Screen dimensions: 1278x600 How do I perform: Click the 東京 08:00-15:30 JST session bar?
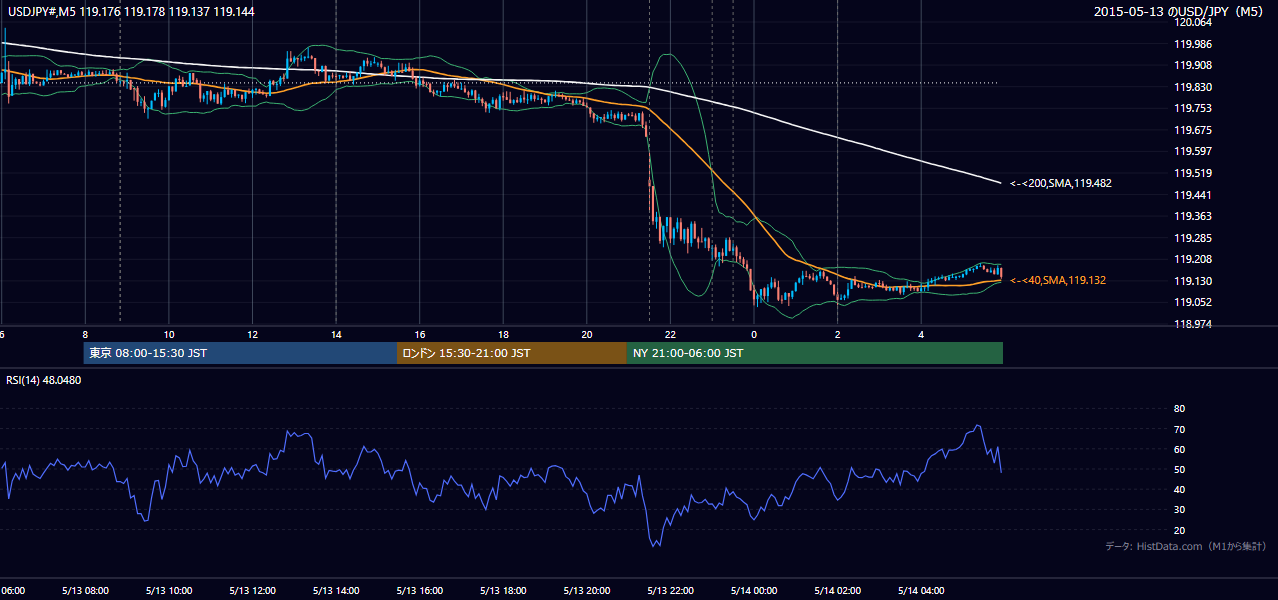[240, 353]
